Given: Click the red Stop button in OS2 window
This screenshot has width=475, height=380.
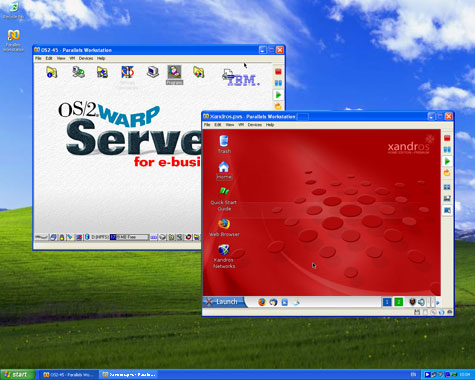Looking at the screenshot, I should 278,72.
